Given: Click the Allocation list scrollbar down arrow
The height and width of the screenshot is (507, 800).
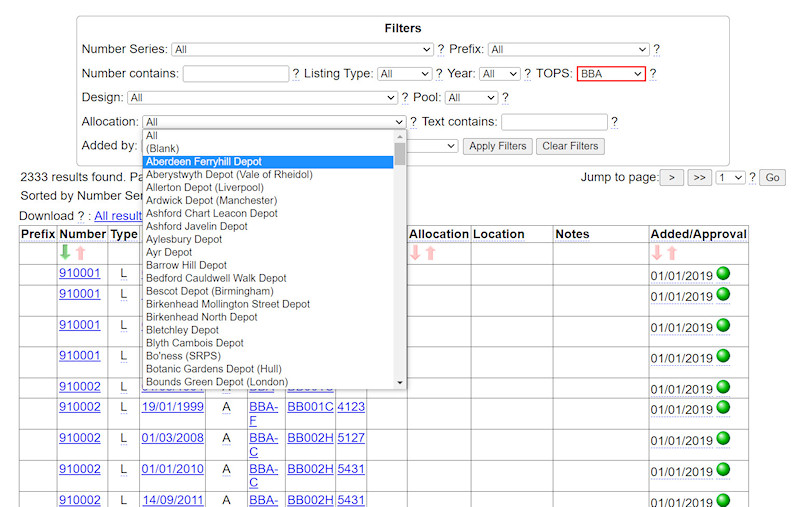Looking at the screenshot, I should point(400,382).
